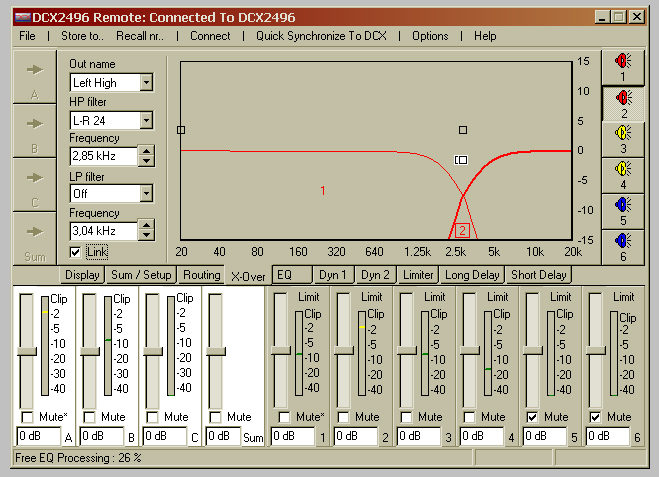Decrease LP frequency with down arrow
659x477 pixels.
click(146, 235)
